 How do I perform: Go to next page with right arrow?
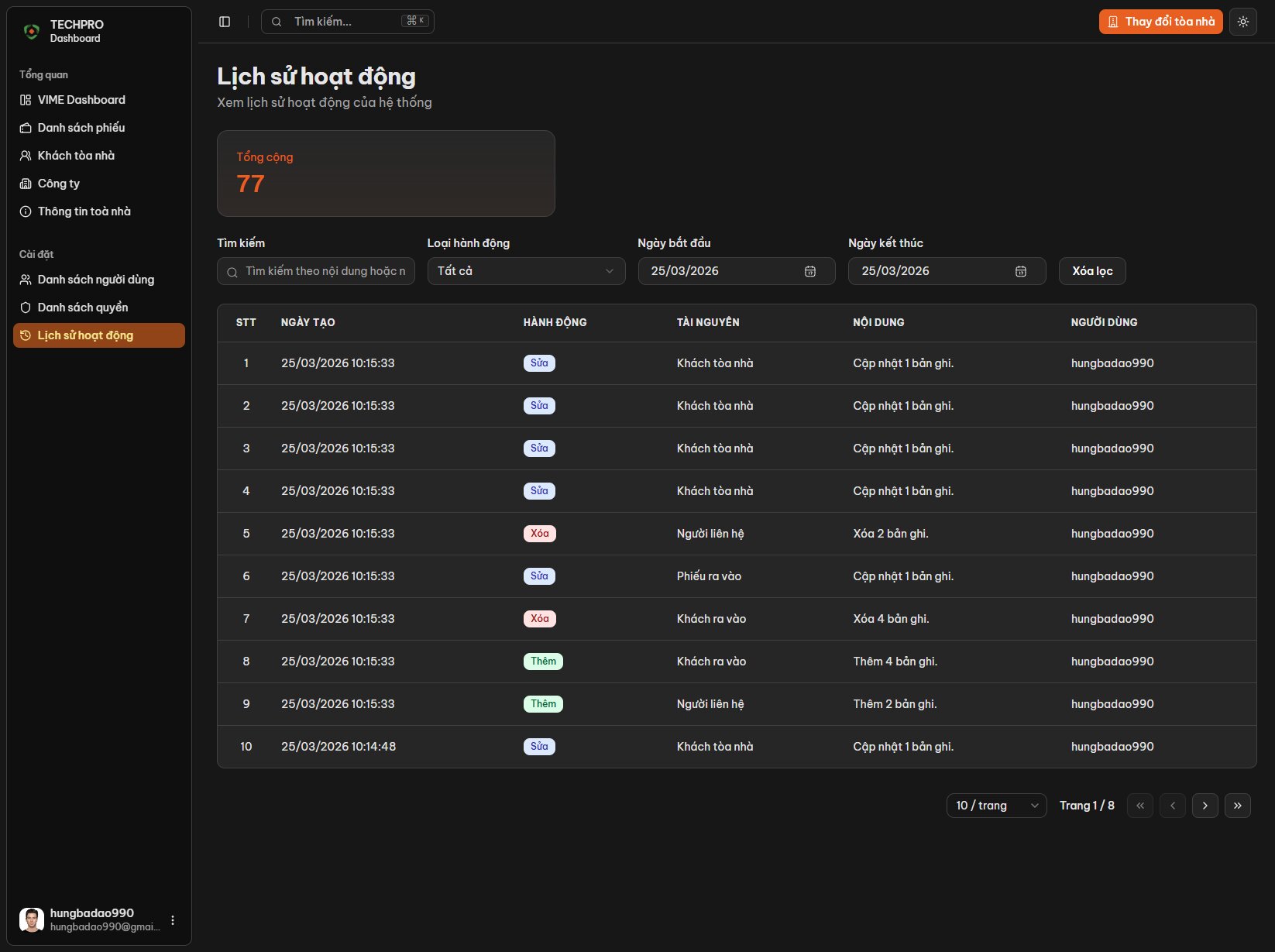pyautogui.click(x=1205, y=805)
